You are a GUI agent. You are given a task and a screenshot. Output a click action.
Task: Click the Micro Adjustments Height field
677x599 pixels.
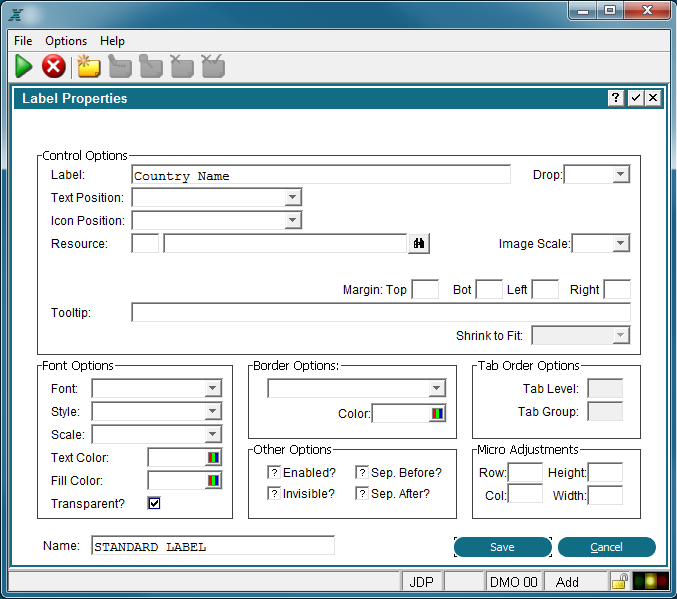tap(605, 472)
